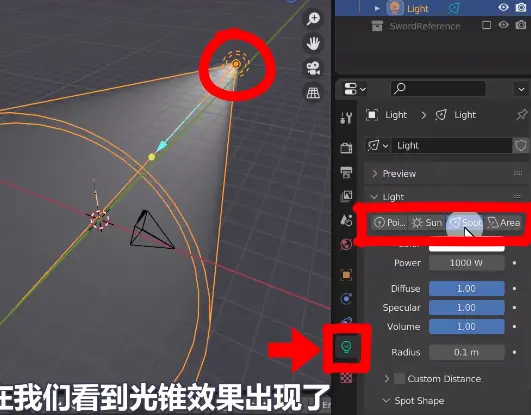Click animate dot next to Radius
This screenshot has height=415, width=531.
click(514, 352)
